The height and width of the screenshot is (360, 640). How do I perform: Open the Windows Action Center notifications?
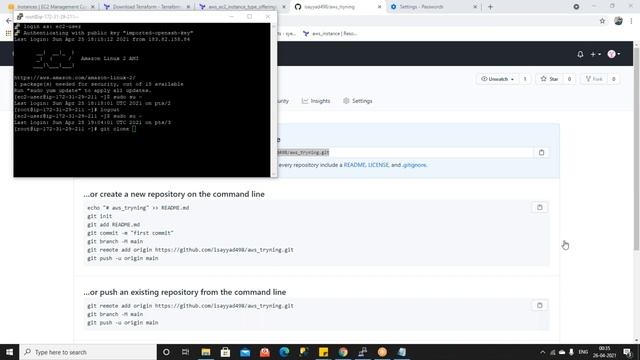(628, 352)
